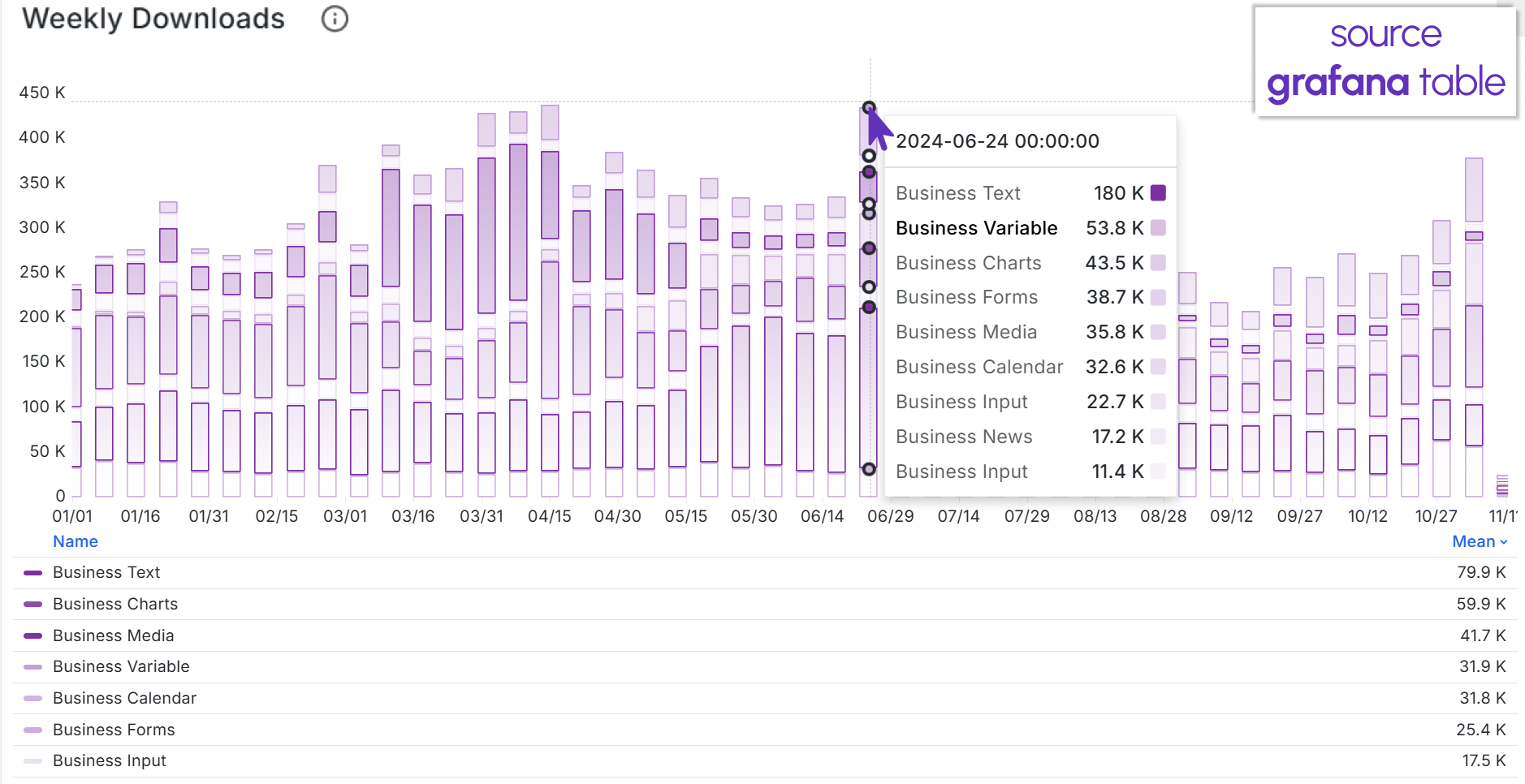This screenshot has width=1525, height=784.
Task: Click the Business Text tooltip color square
Action: (x=1159, y=192)
